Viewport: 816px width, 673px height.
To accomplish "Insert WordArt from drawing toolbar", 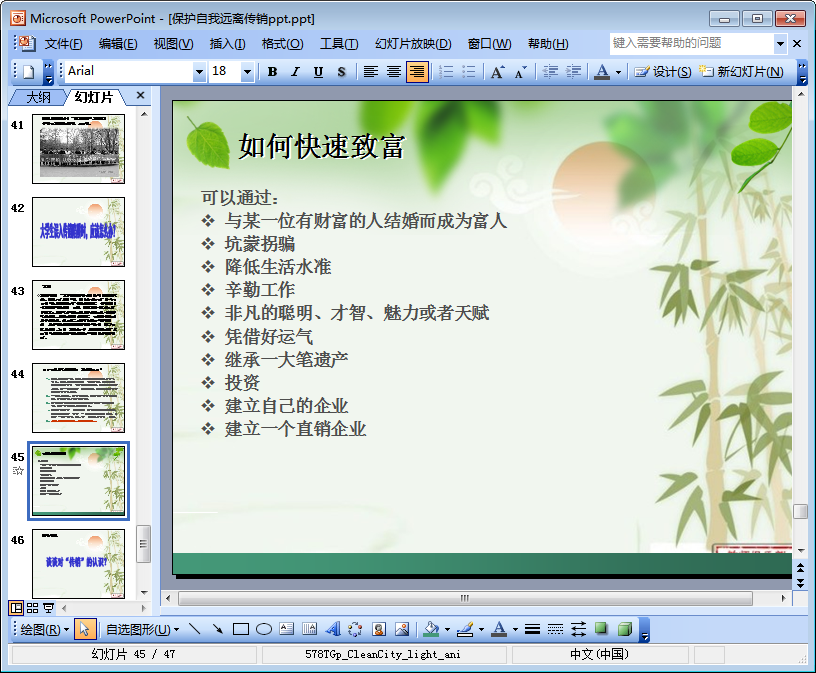I will point(332,629).
